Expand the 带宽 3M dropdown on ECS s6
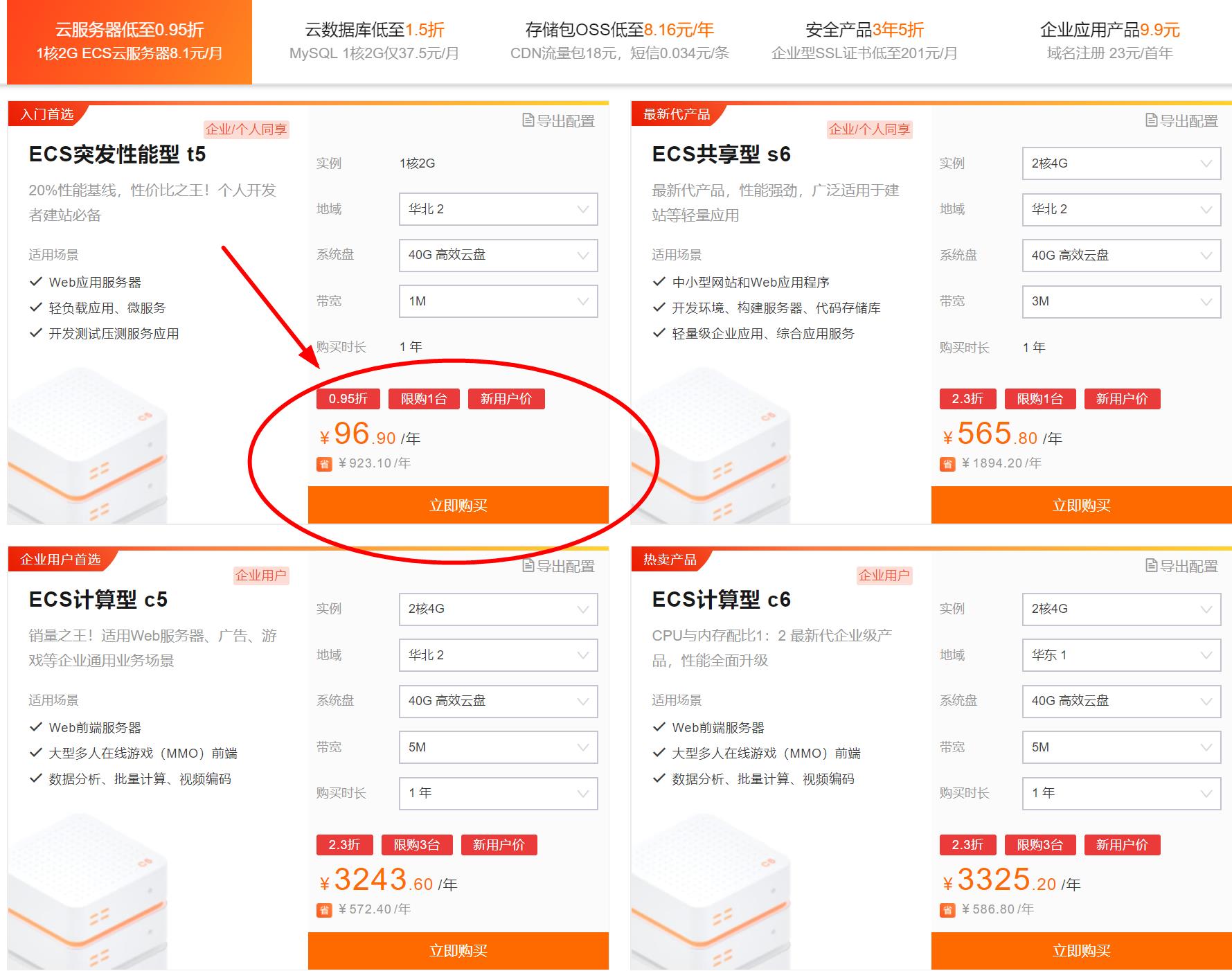 [x=1121, y=301]
